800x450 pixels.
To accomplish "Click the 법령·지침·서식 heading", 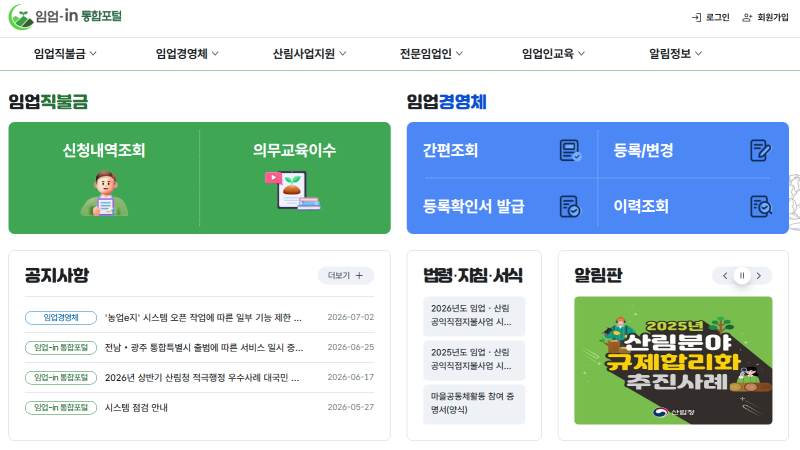I will click(x=473, y=276).
